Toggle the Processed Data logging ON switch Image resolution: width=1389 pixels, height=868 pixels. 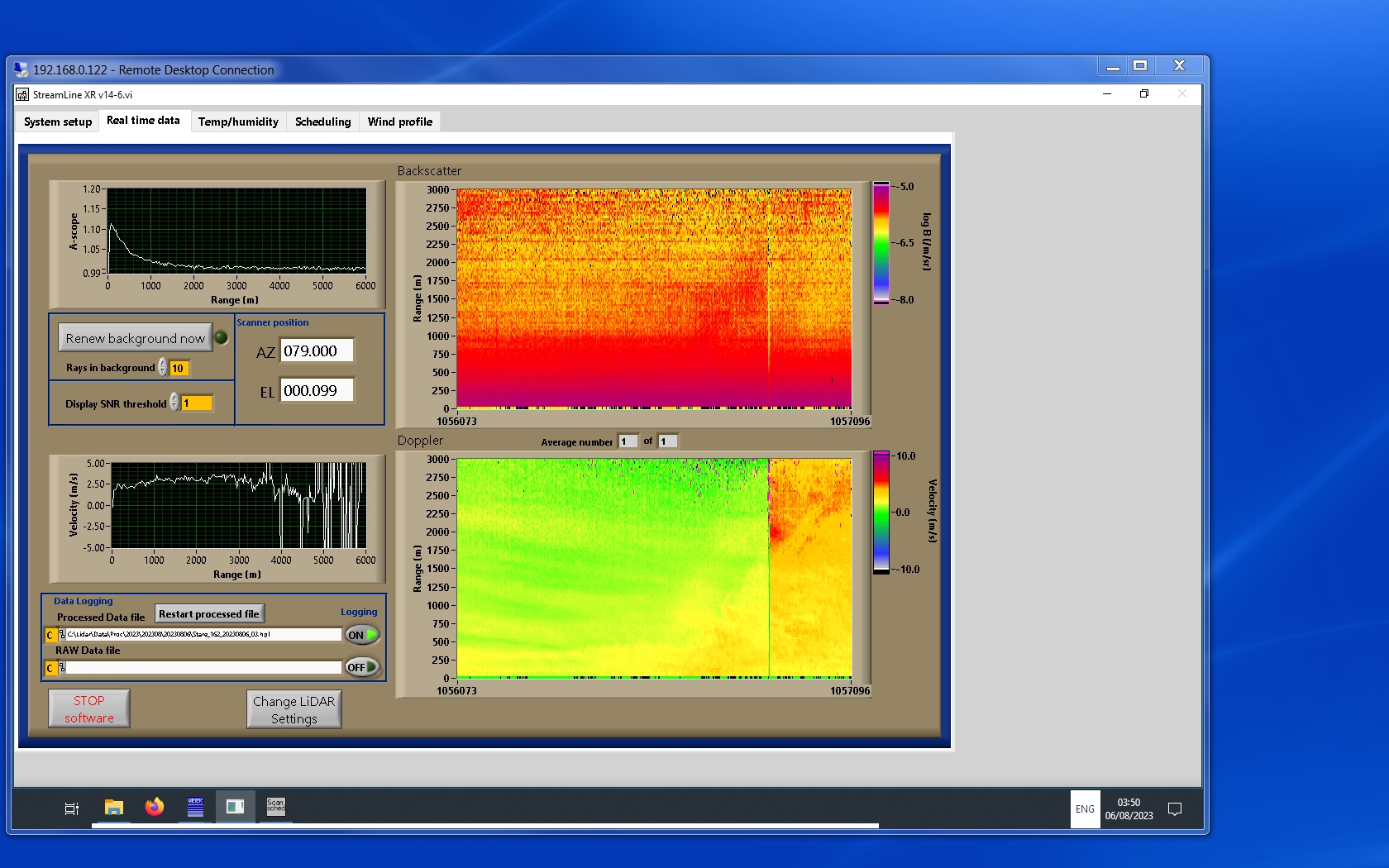[362, 635]
